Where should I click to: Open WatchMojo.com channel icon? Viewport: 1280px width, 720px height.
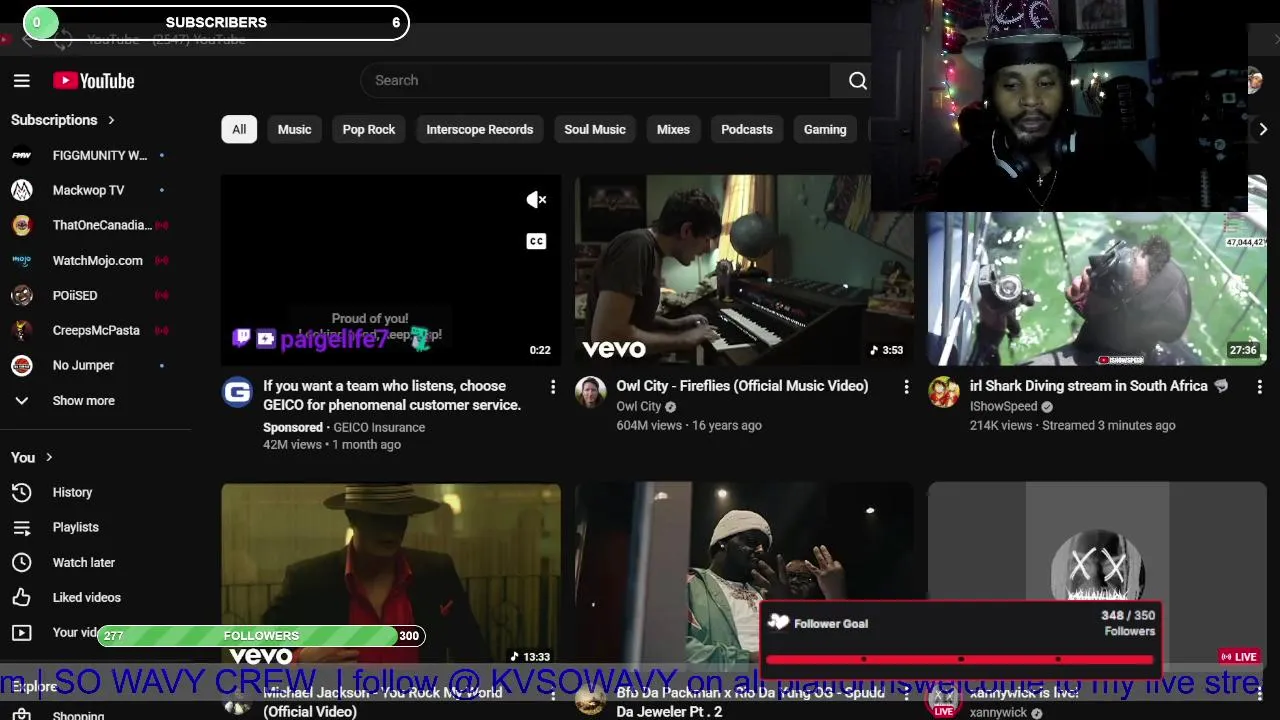[21, 260]
